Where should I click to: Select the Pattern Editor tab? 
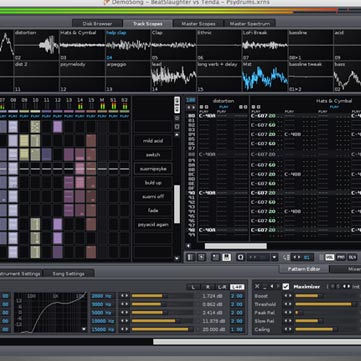pos(304,269)
